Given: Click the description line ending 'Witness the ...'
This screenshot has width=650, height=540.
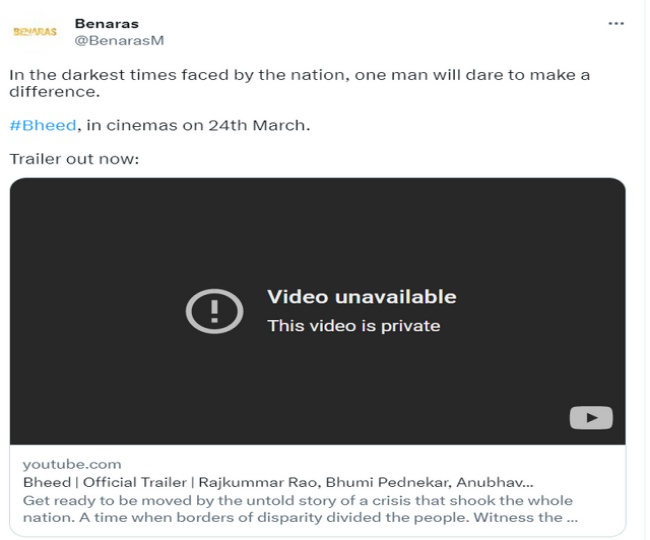Looking at the screenshot, I should click(x=297, y=517).
